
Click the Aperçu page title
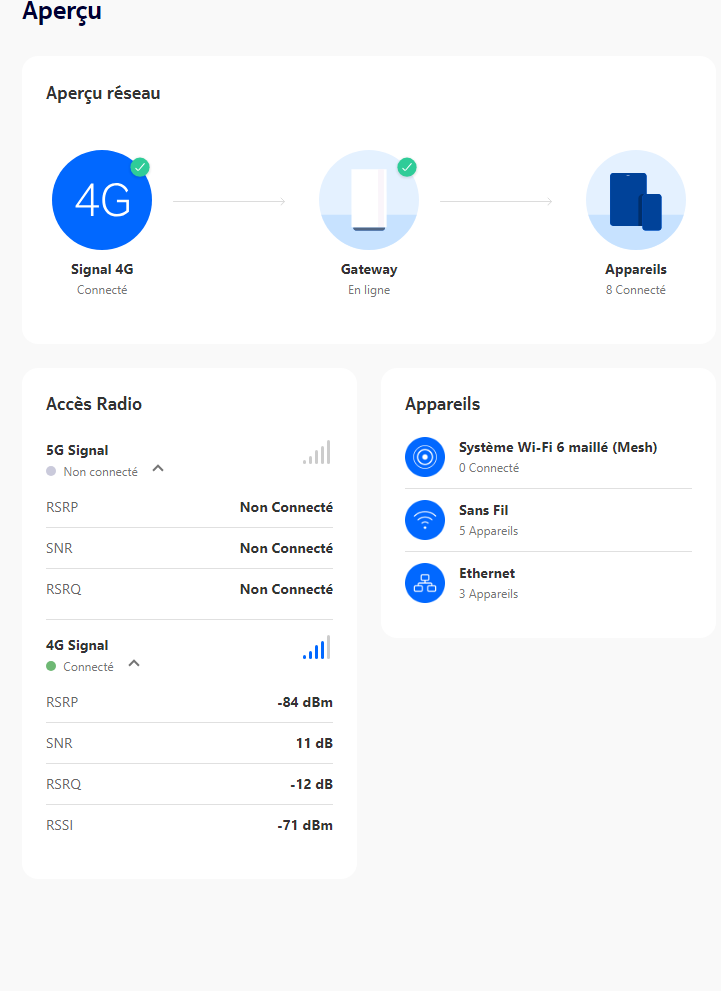pos(62,11)
